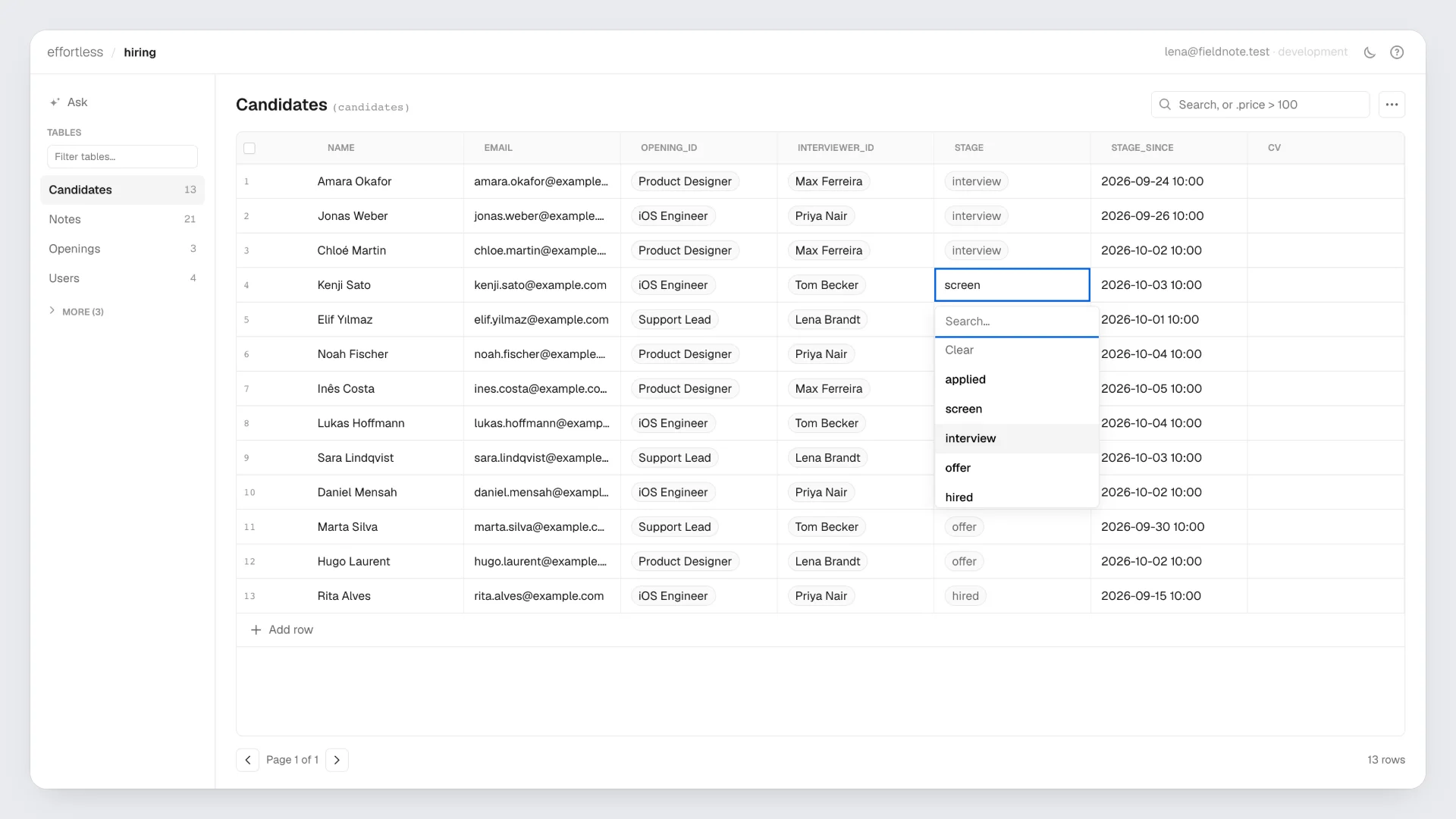1456x819 pixels.
Task: Open the Openings table in sidebar
Action: click(x=122, y=249)
